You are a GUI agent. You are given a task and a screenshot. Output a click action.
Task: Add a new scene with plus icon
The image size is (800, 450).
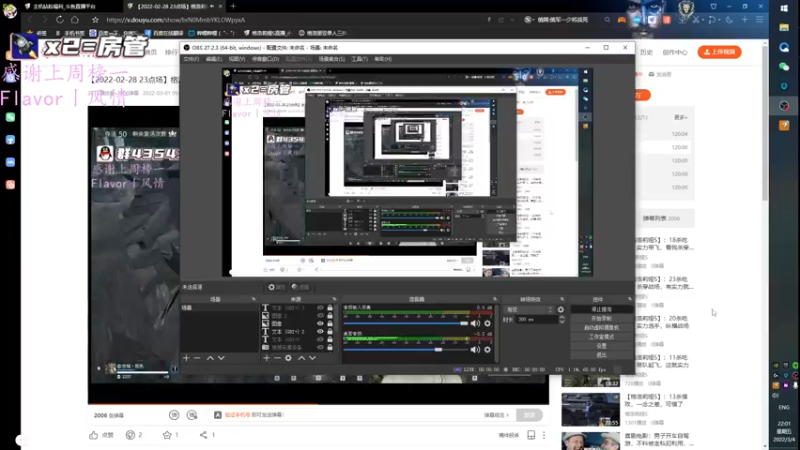point(186,358)
